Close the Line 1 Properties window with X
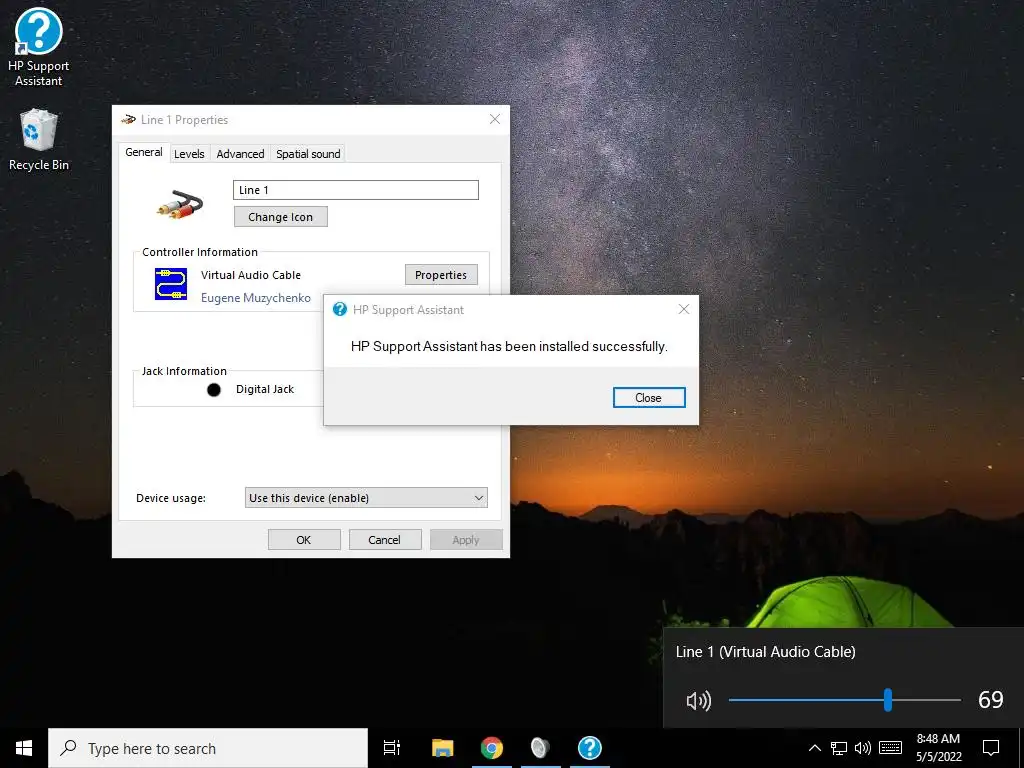This screenshot has height=768, width=1024. point(495,119)
